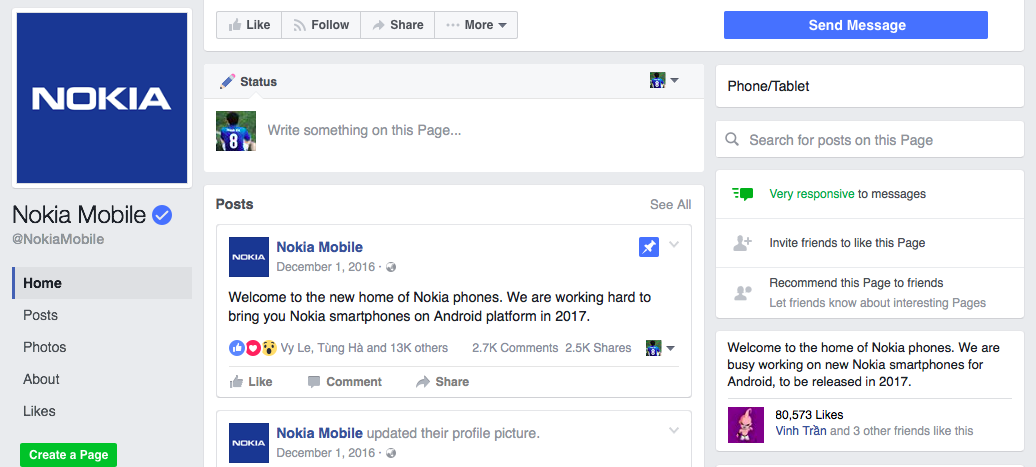
Task: Click the Nokia logo profile picture
Action: coord(101,98)
